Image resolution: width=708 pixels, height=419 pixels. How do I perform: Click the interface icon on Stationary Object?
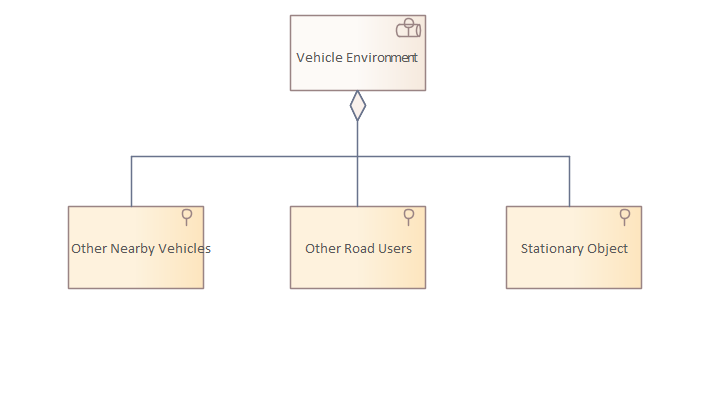pos(624,218)
